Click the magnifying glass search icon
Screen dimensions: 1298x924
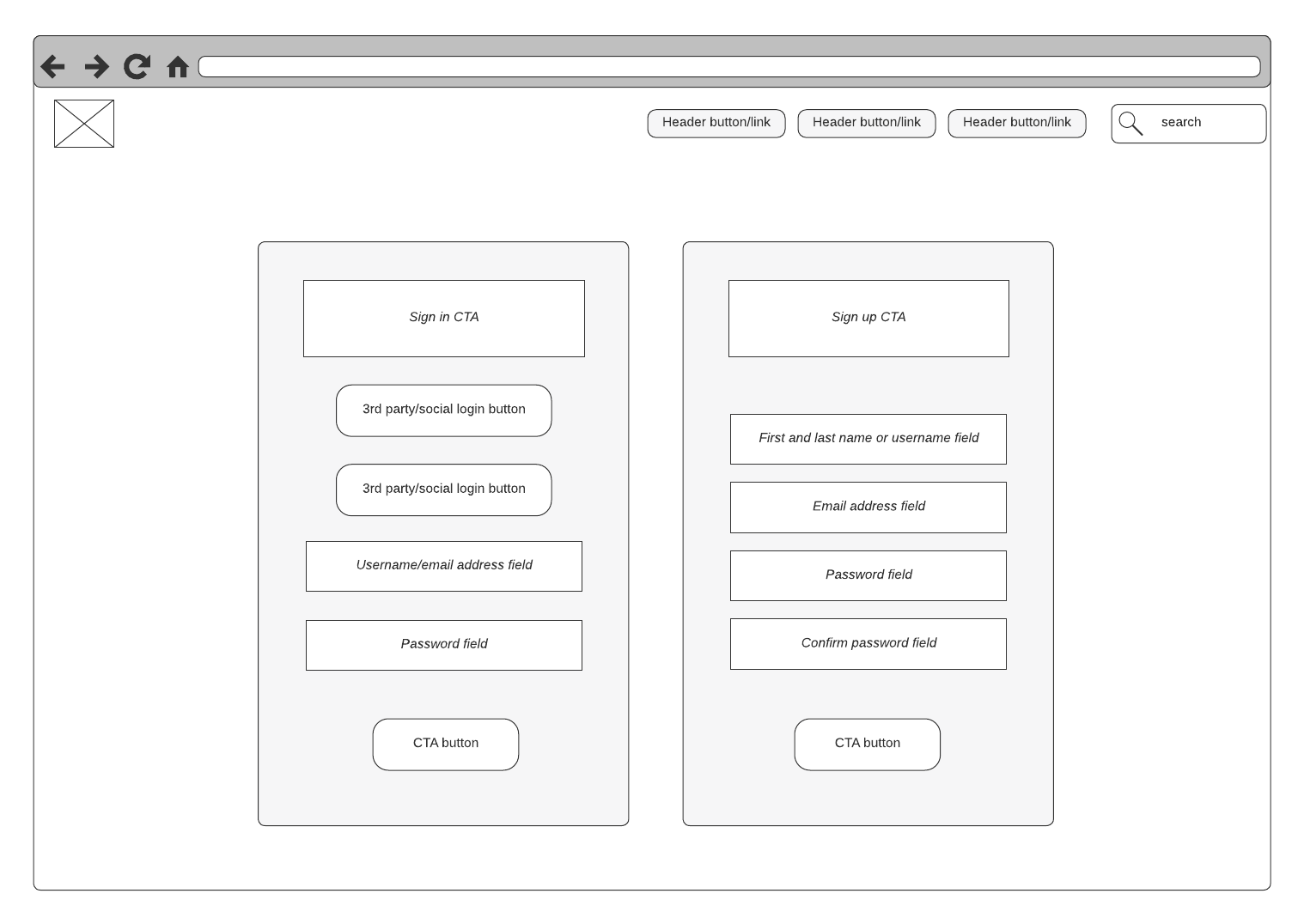click(1130, 124)
